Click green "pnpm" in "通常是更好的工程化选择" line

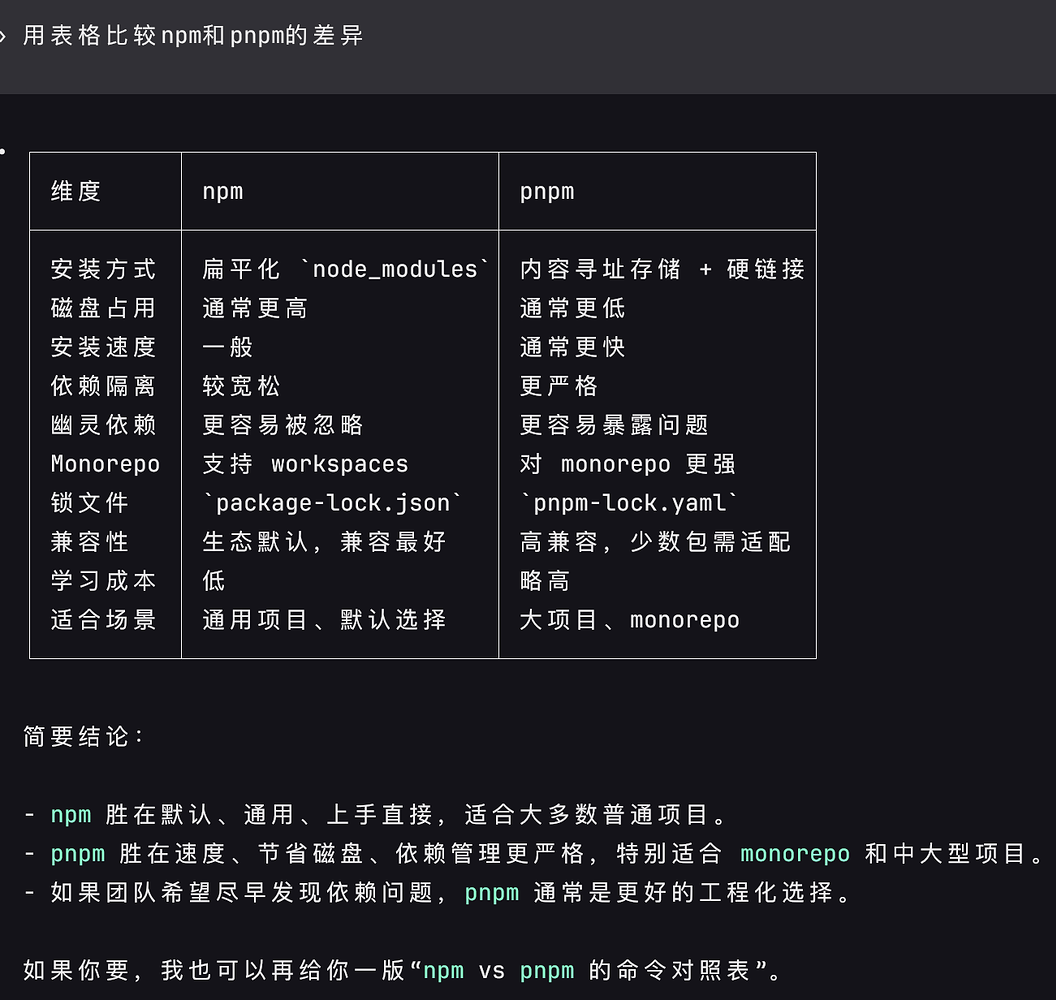tap(492, 893)
